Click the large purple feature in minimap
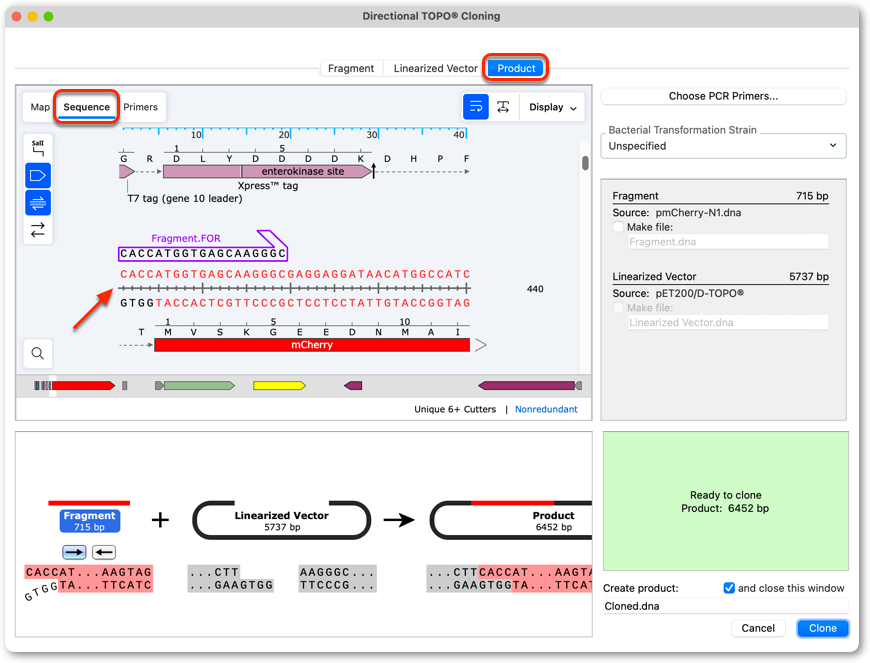 529,386
